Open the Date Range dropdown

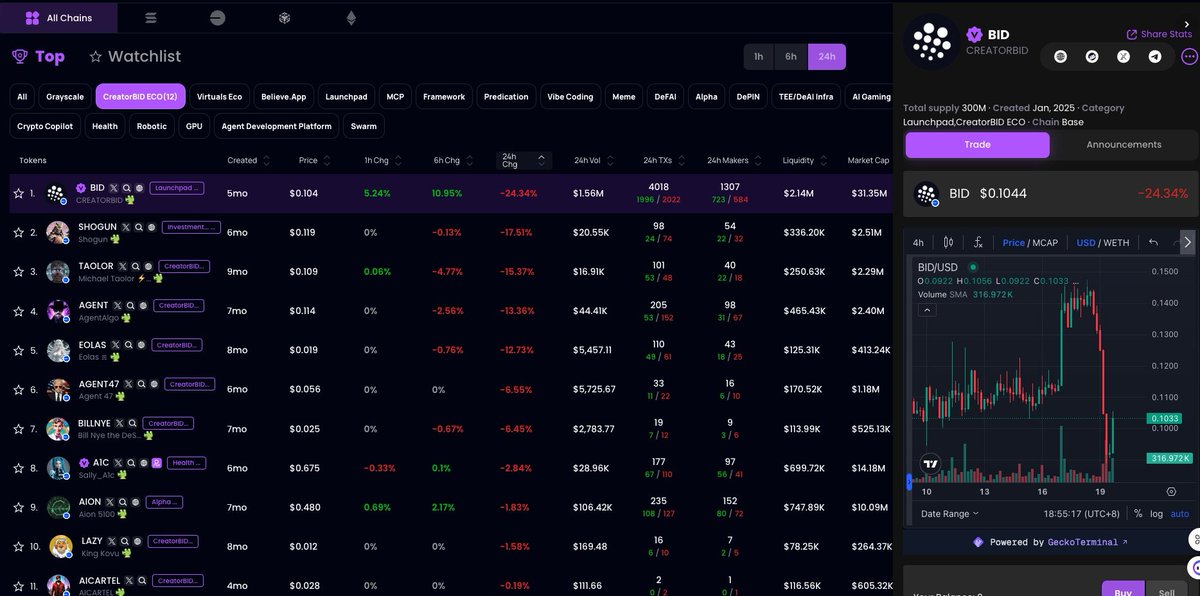[x=950, y=514]
